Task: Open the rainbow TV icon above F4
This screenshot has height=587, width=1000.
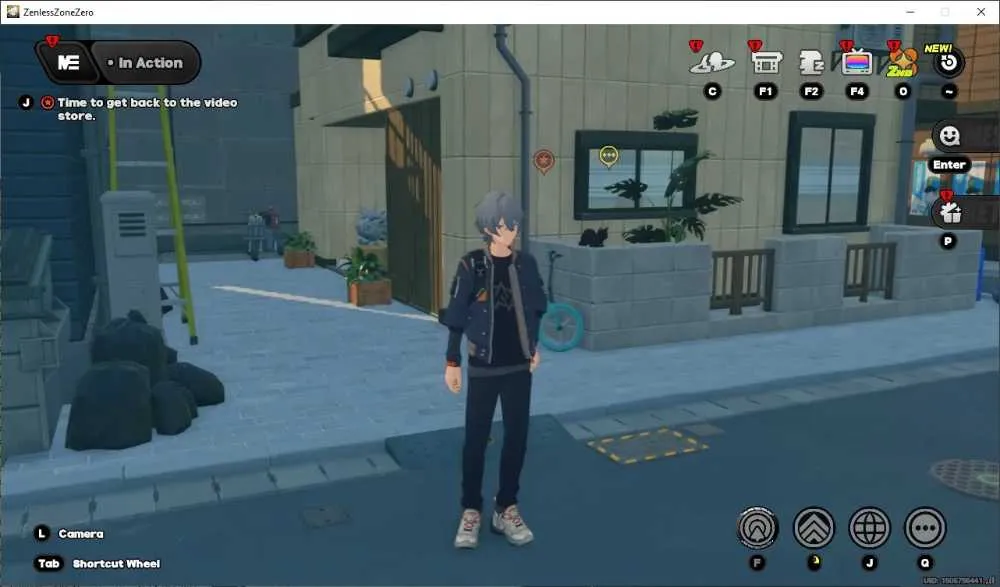Action: pyautogui.click(x=857, y=63)
